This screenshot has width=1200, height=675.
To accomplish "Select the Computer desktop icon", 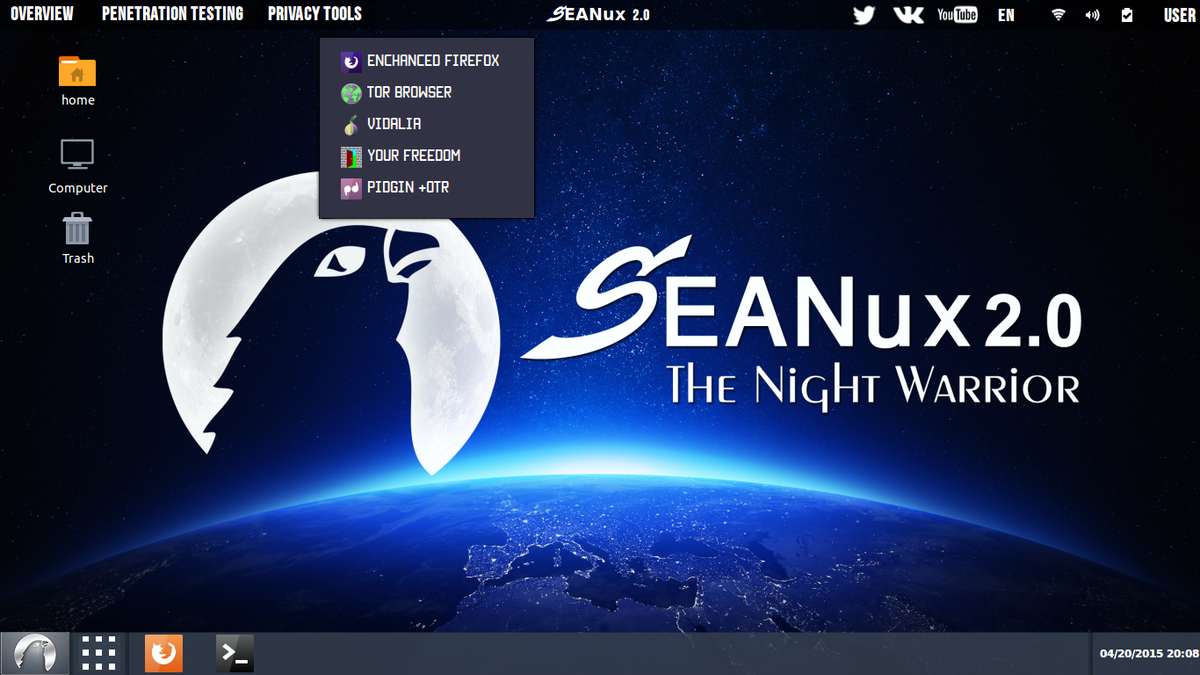I will 78,167.
